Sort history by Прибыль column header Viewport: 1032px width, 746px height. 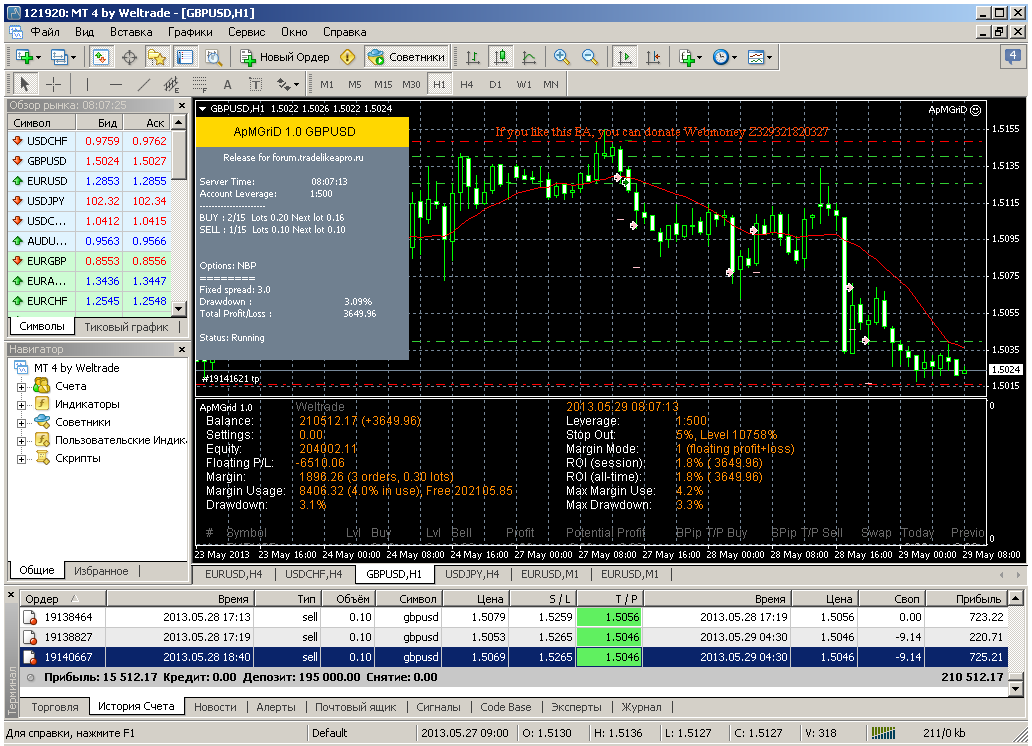coord(967,599)
